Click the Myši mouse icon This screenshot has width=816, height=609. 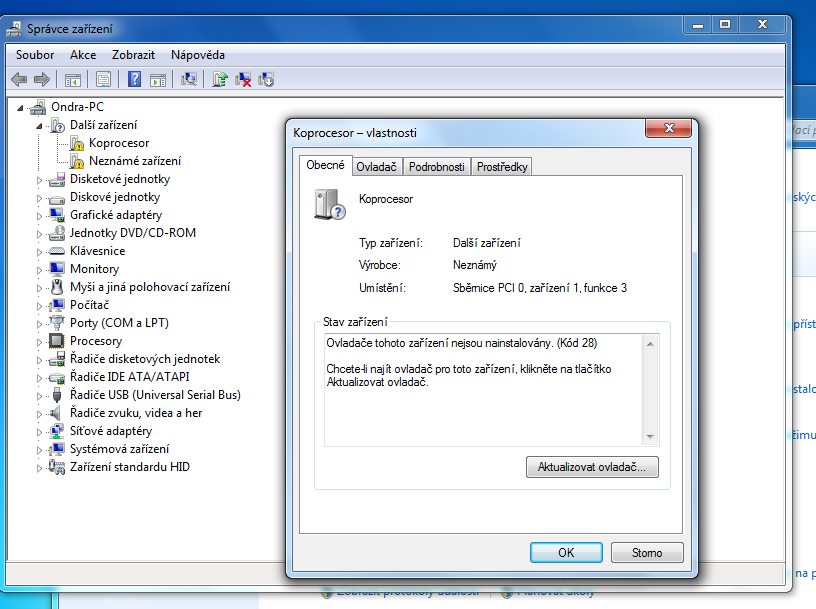click(57, 287)
